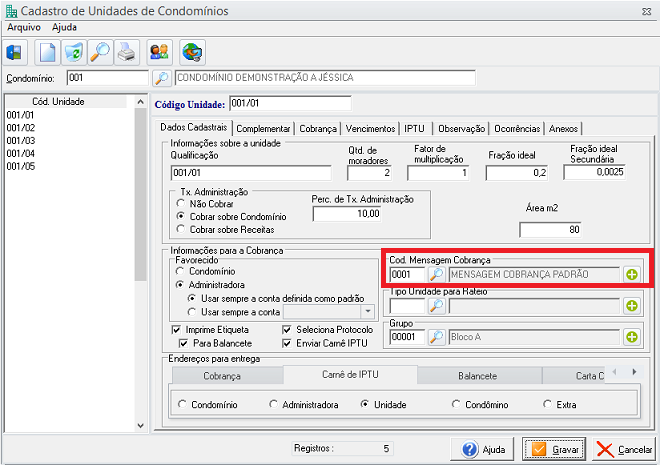Click the lookup magnifier for Cod. Mensagem Cobrança

click(437, 274)
